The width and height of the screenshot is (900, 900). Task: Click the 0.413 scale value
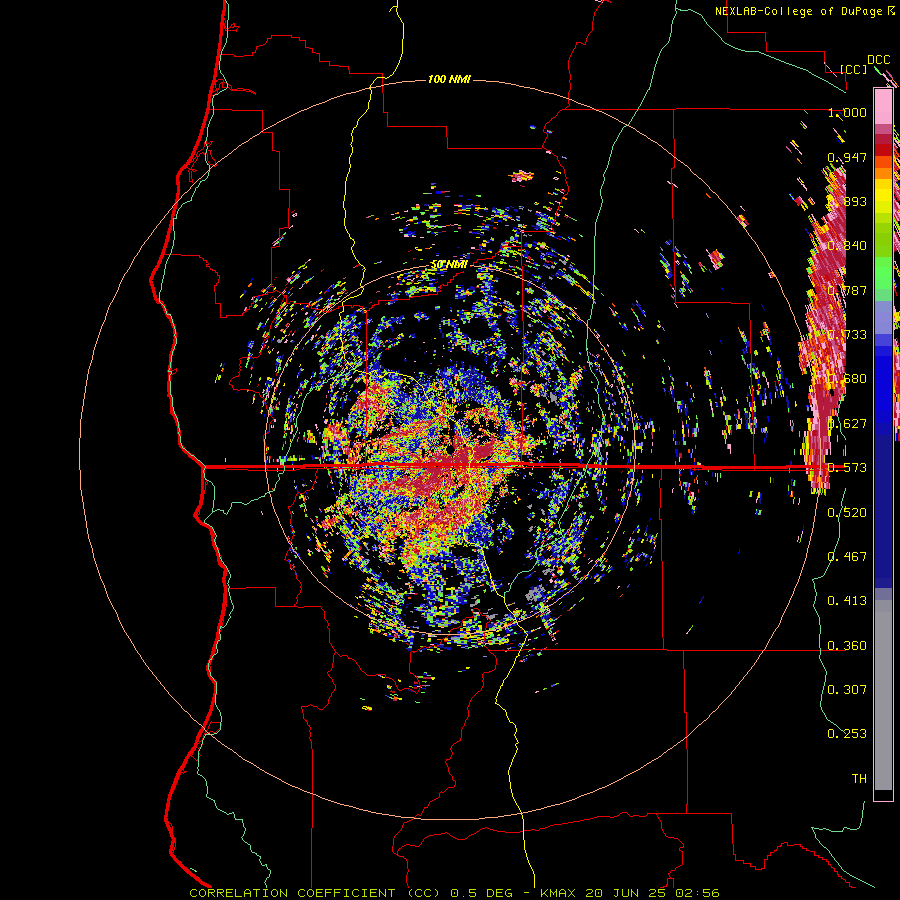[847, 601]
